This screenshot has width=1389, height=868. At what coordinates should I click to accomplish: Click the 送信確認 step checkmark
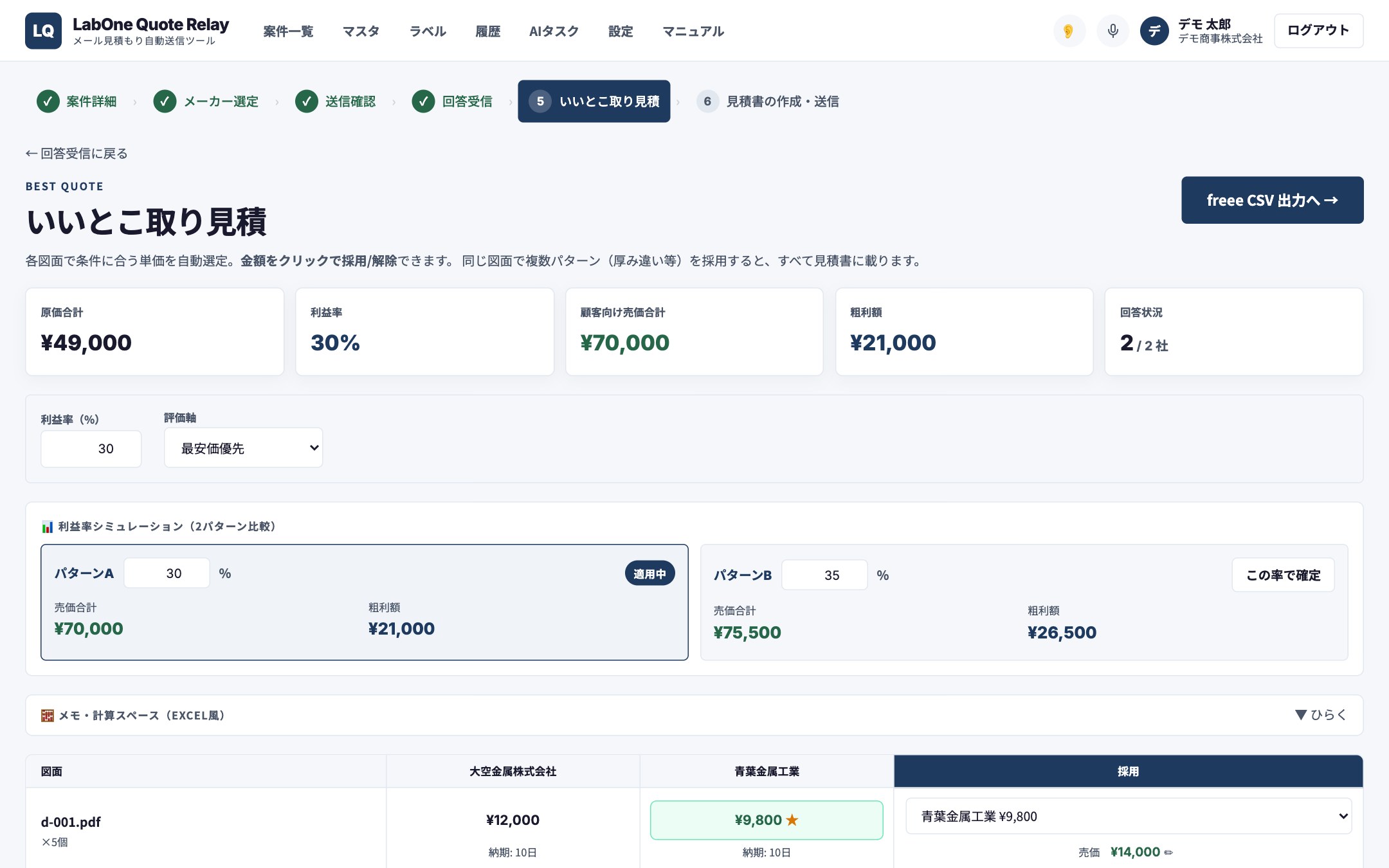tap(307, 101)
